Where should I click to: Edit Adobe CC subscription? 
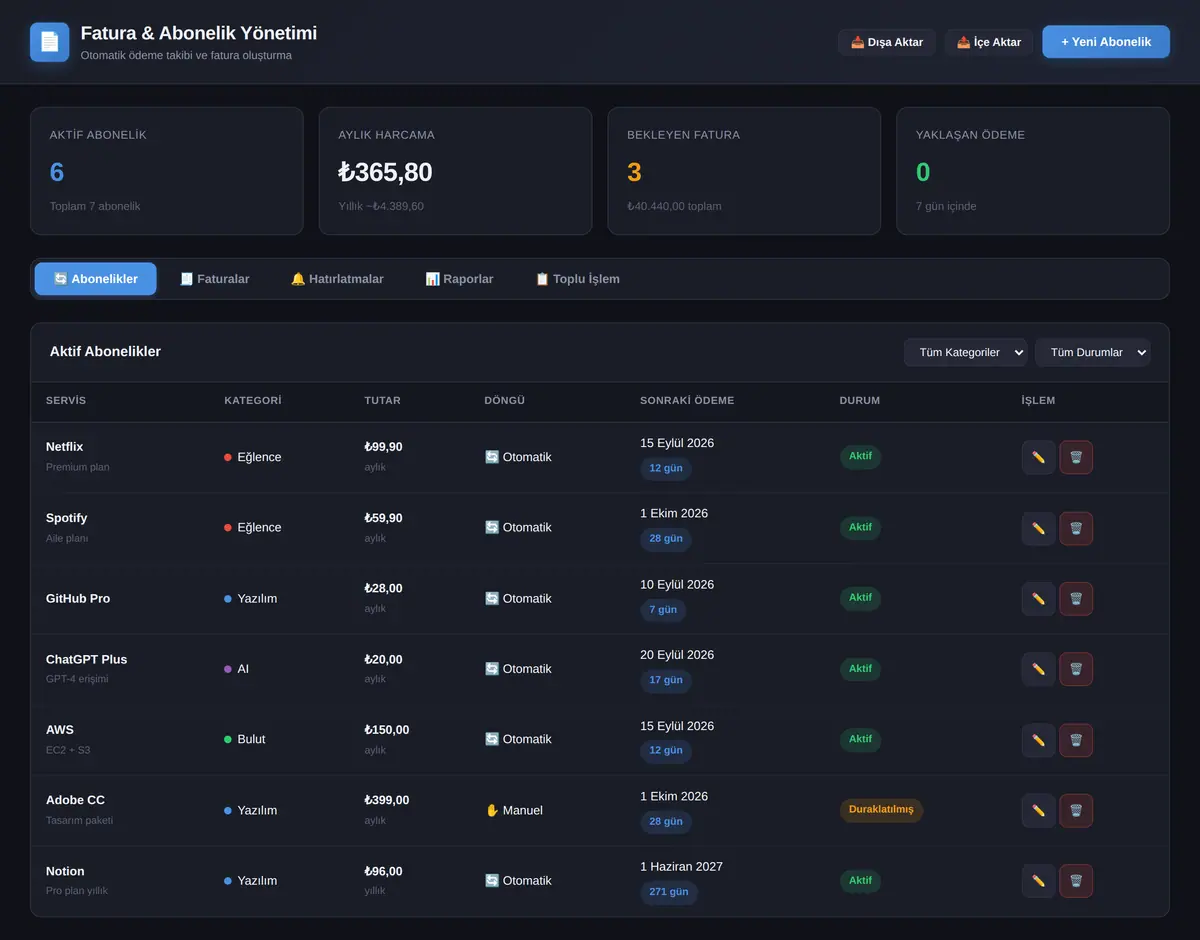coord(1038,810)
